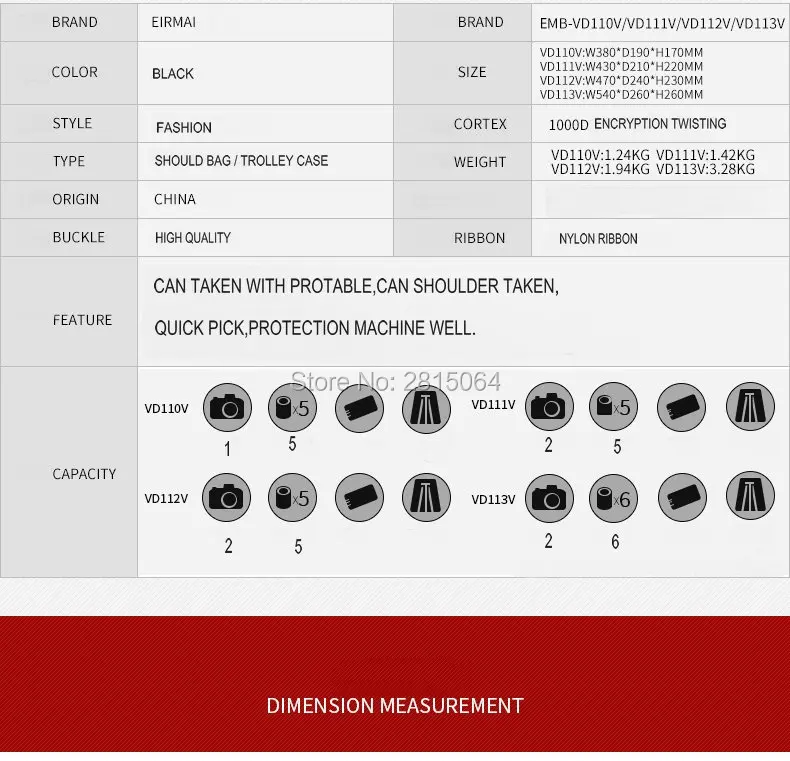Select the VD113V capacity label

493,499
